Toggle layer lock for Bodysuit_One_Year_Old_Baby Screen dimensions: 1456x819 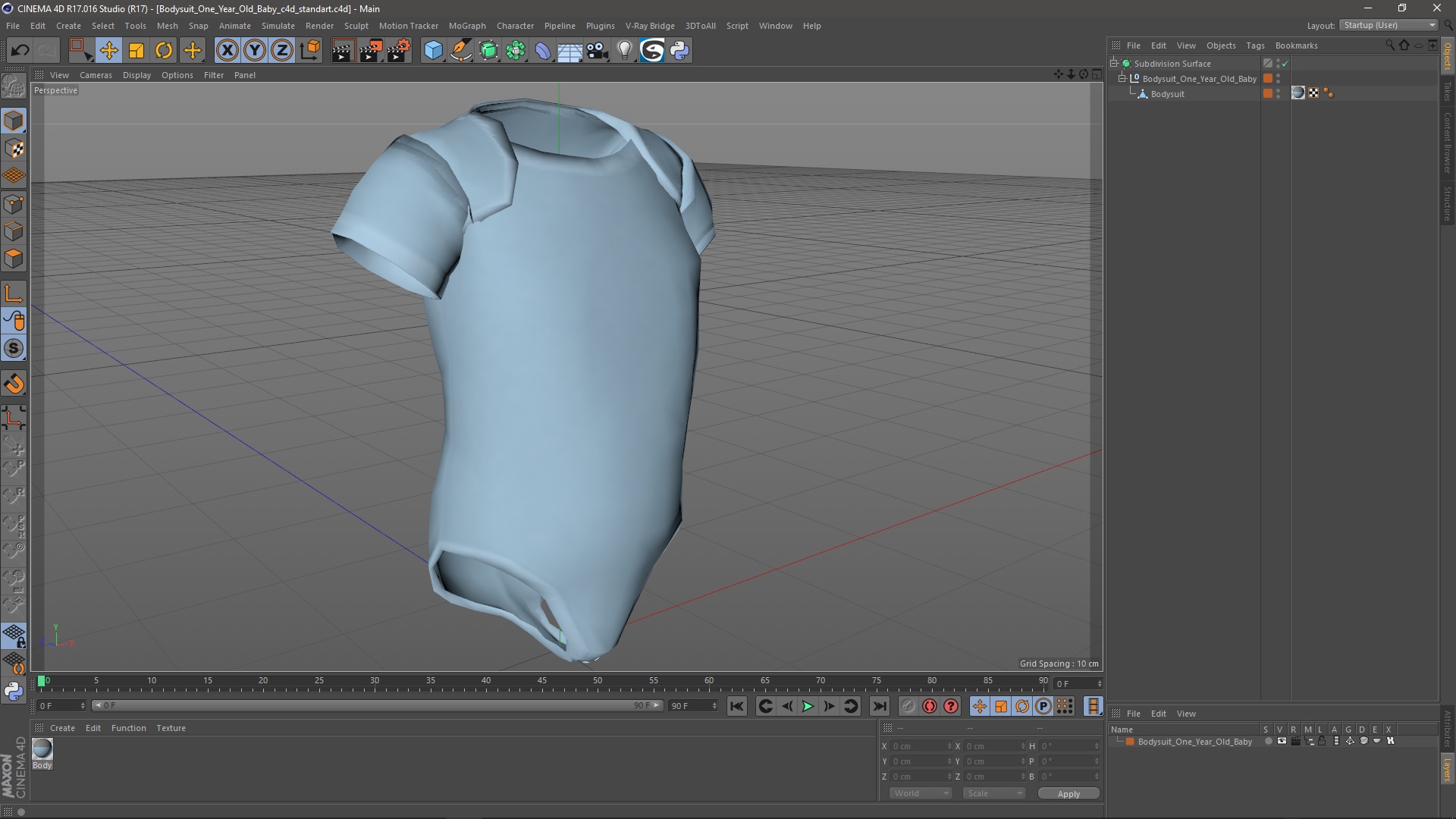tap(1322, 742)
